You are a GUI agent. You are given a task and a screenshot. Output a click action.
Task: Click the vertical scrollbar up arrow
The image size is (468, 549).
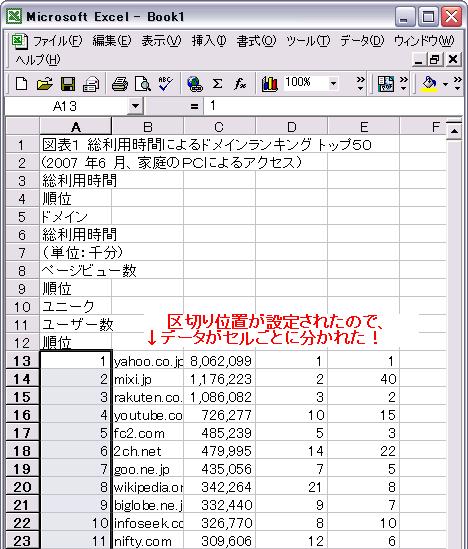[454, 131]
